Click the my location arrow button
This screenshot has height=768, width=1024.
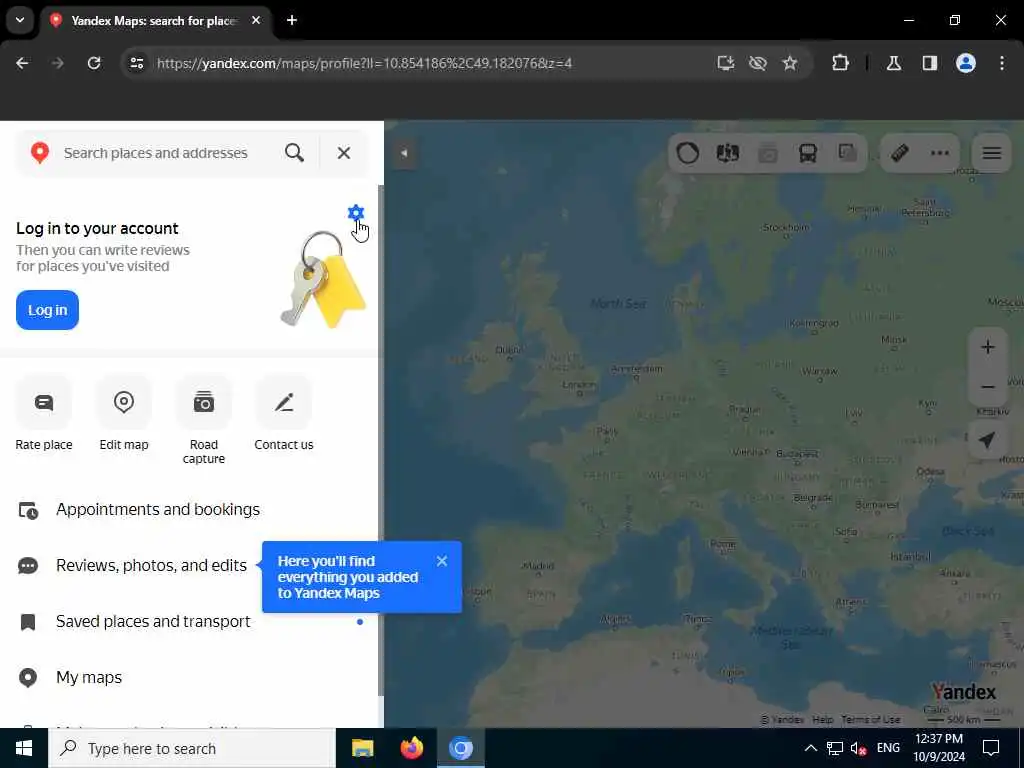[987, 440]
